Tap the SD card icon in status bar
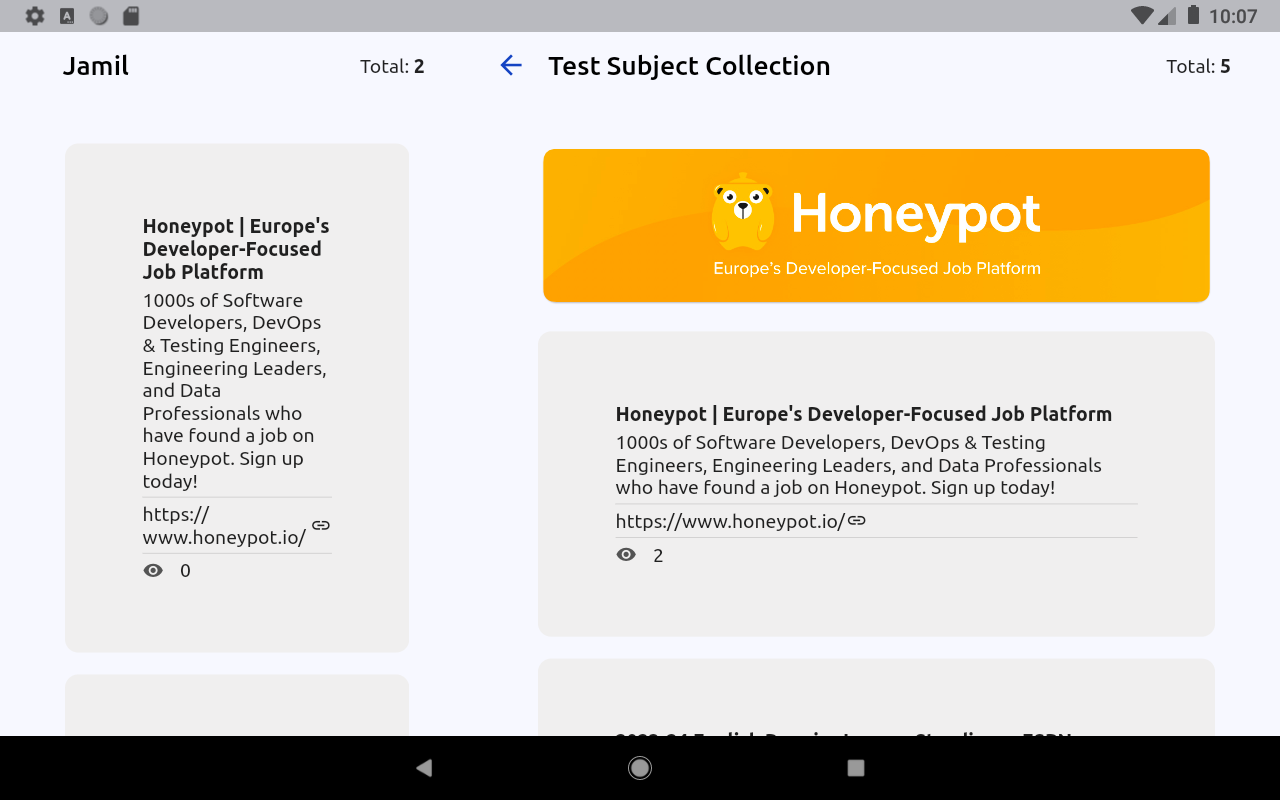Viewport: 1280px width, 800px height. (x=130, y=16)
